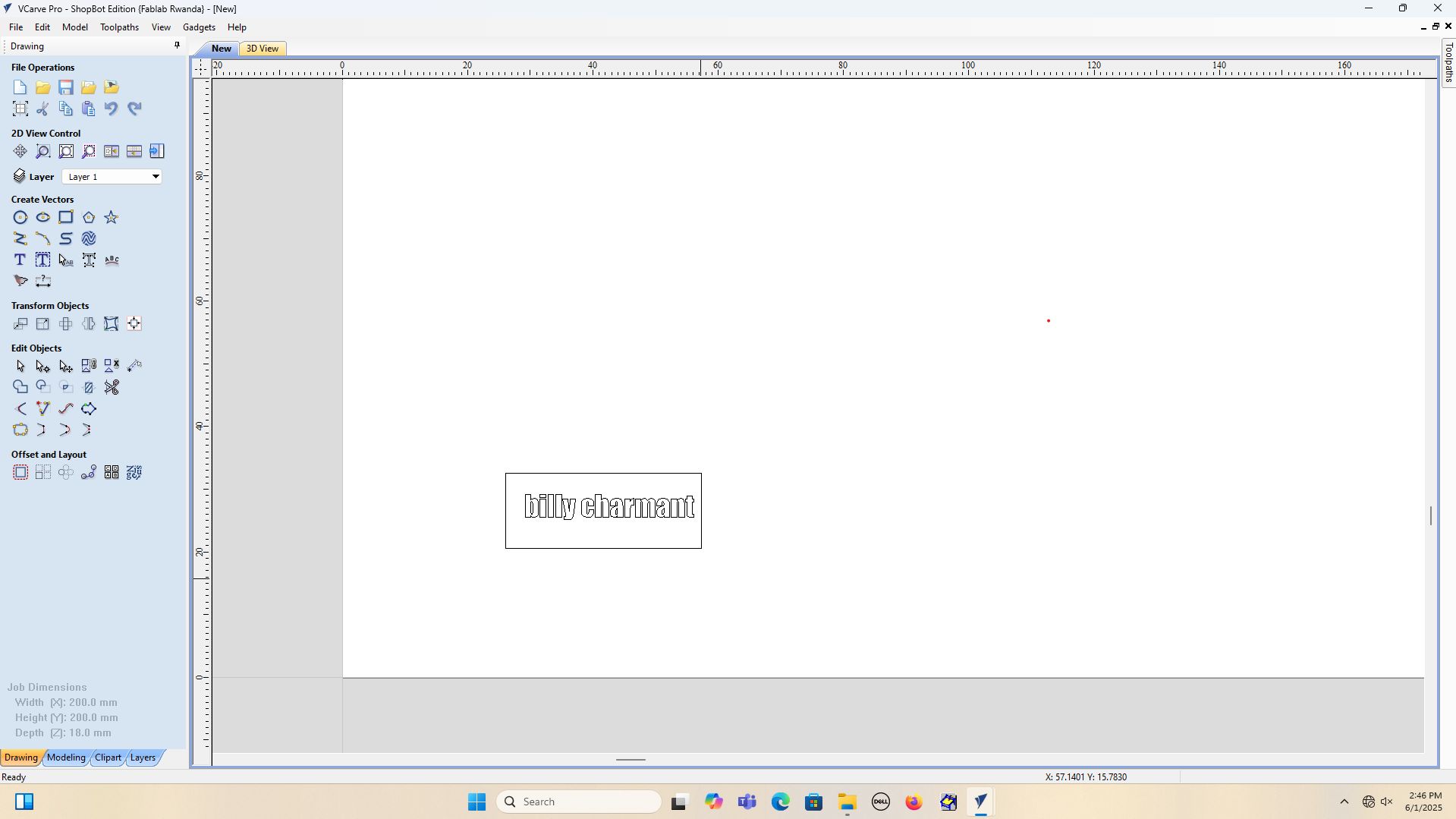
Task: Open the Edit menu
Action: pos(42,27)
